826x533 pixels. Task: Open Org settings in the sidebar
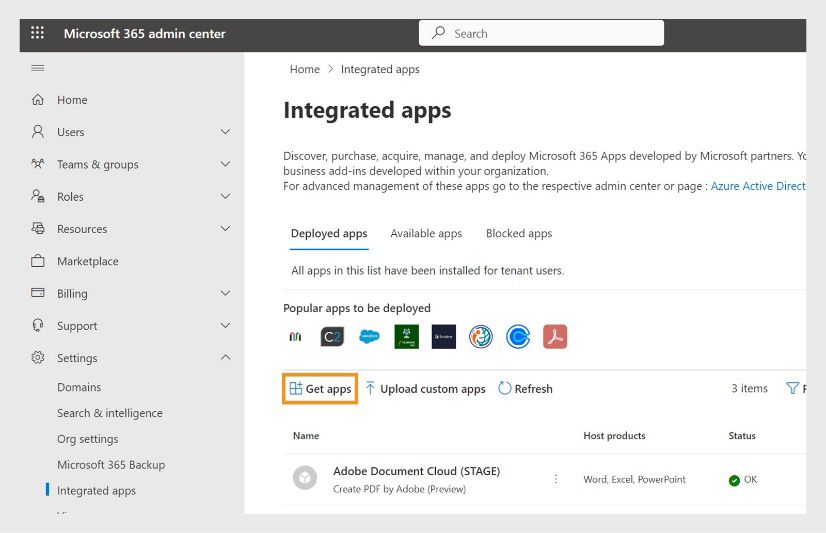[87, 439]
